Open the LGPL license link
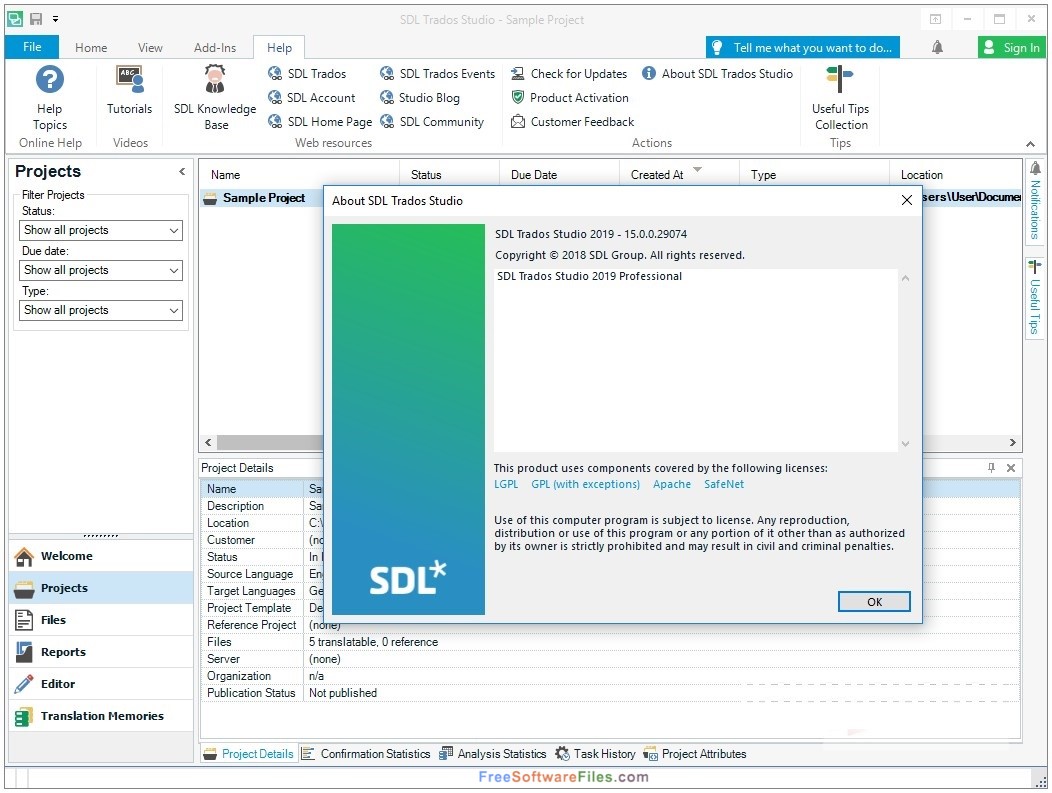This screenshot has width=1052, height=793. [506, 484]
